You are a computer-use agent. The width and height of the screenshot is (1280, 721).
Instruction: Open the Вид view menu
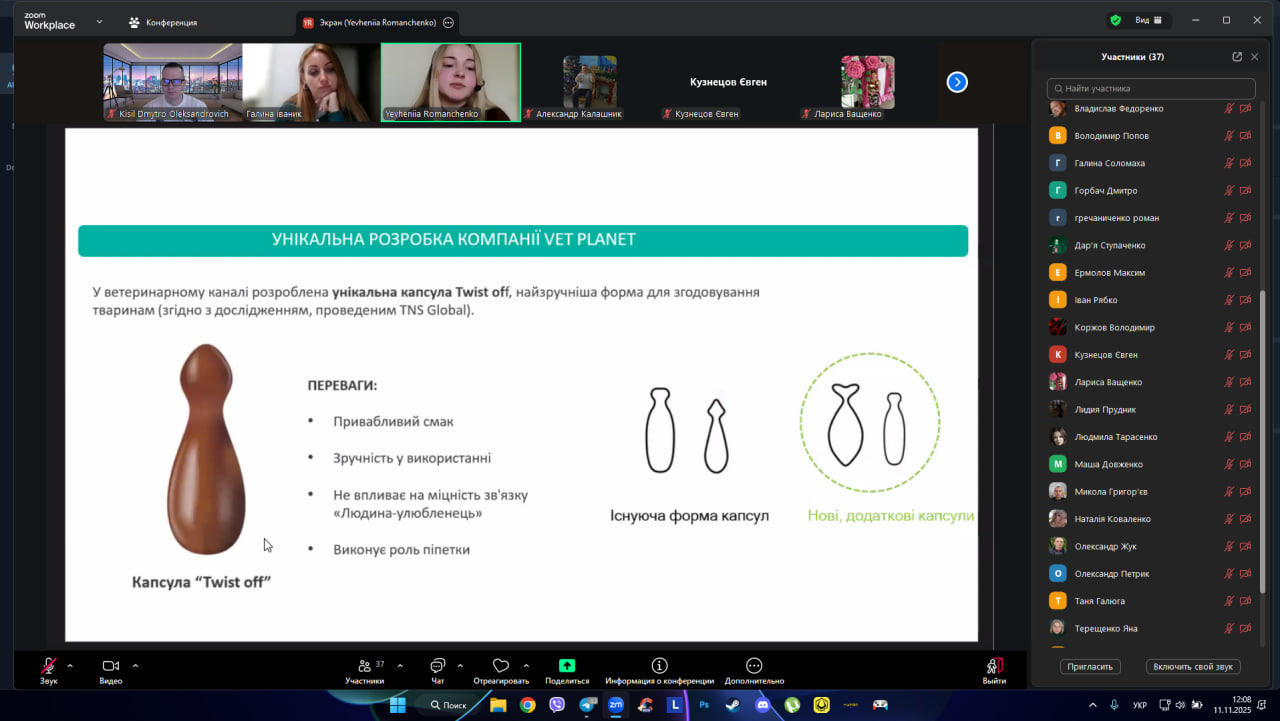[1147, 20]
